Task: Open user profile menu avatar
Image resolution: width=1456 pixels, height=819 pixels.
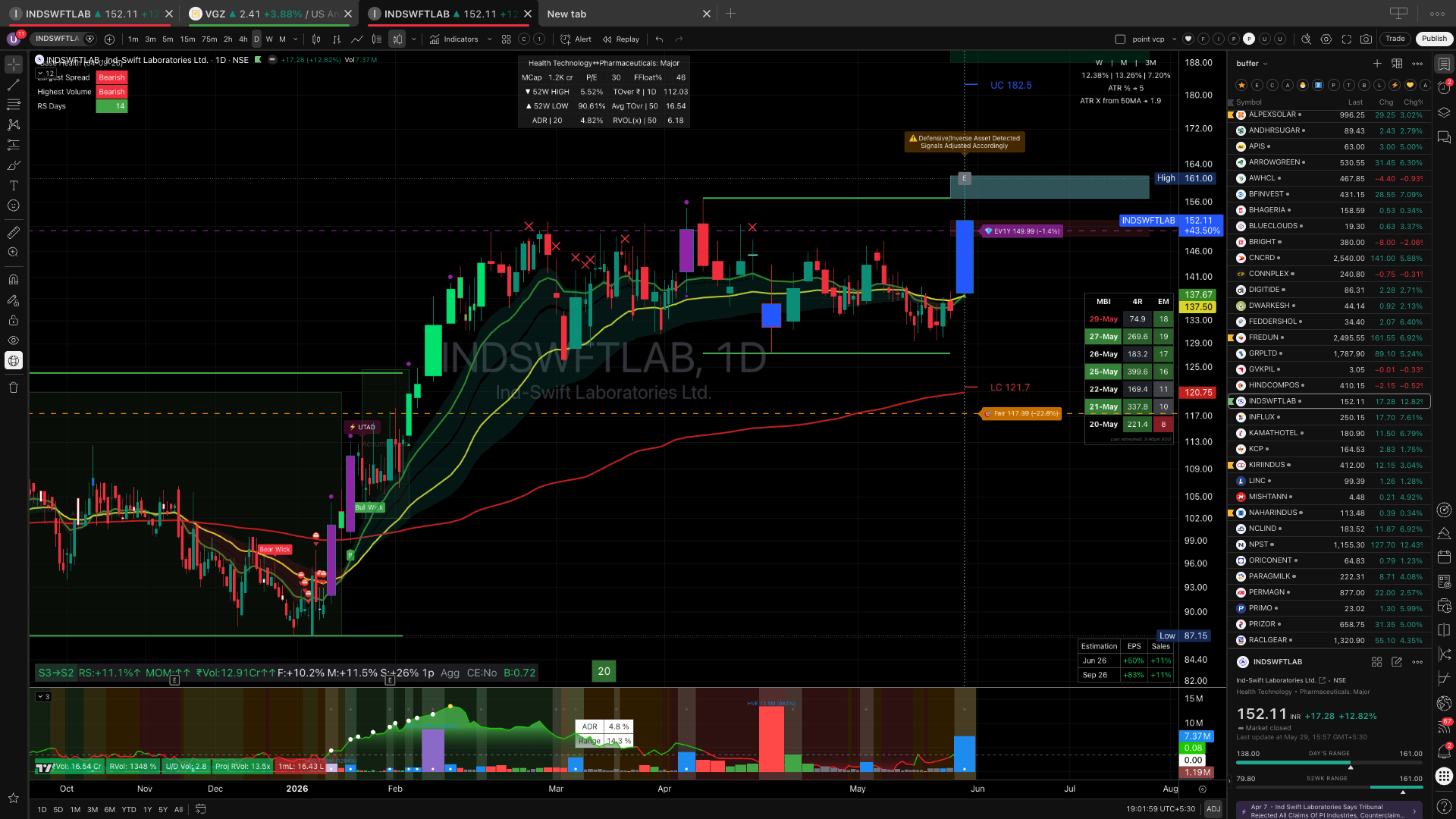Action: click(14, 39)
